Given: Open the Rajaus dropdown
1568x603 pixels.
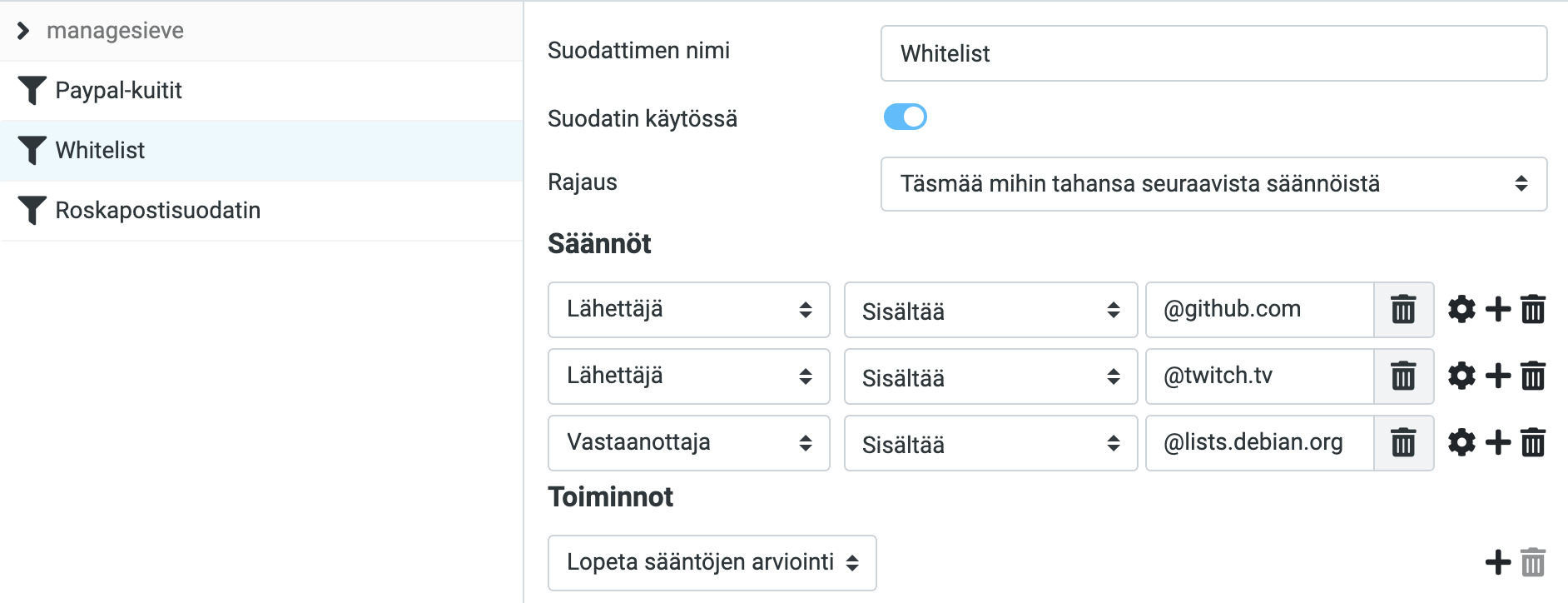Looking at the screenshot, I should click(x=1213, y=184).
